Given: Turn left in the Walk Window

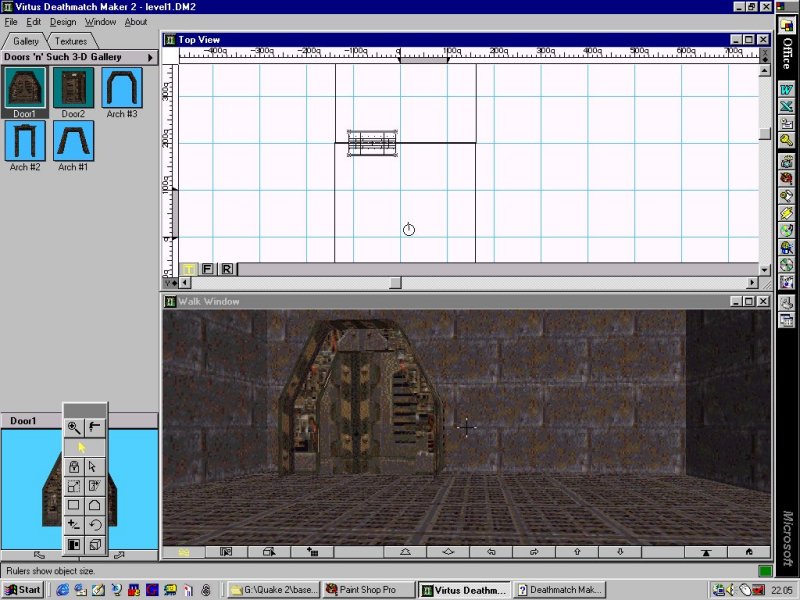Looking at the screenshot, I should (x=491, y=552).
